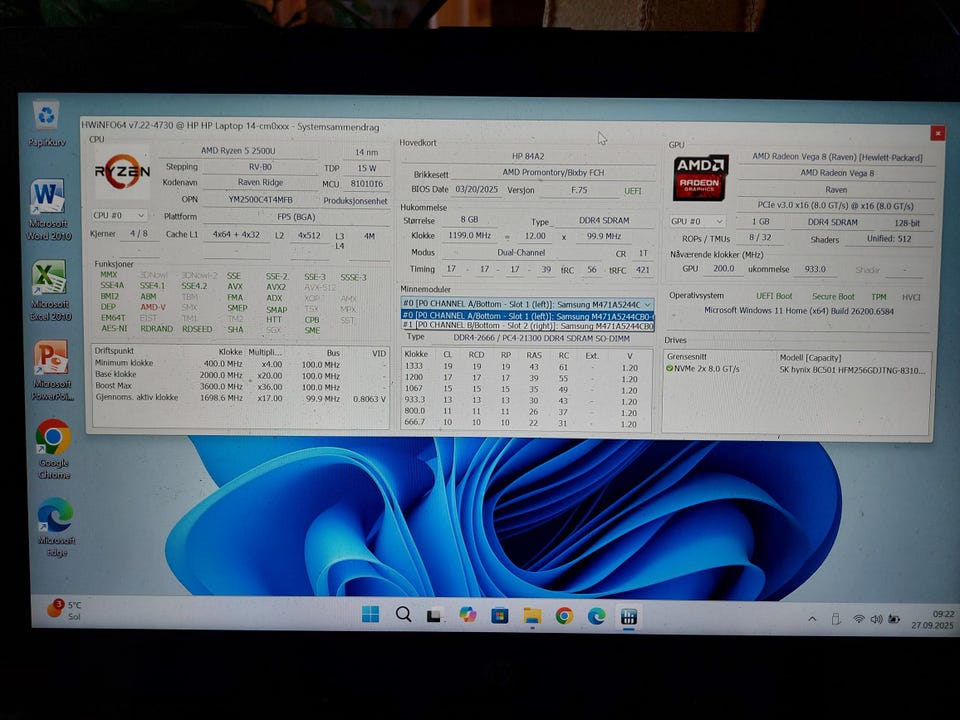The image size is (960, 720).
Task: Choose Slot 1 (left) memory module entry
Action: (x=527, y=316)
